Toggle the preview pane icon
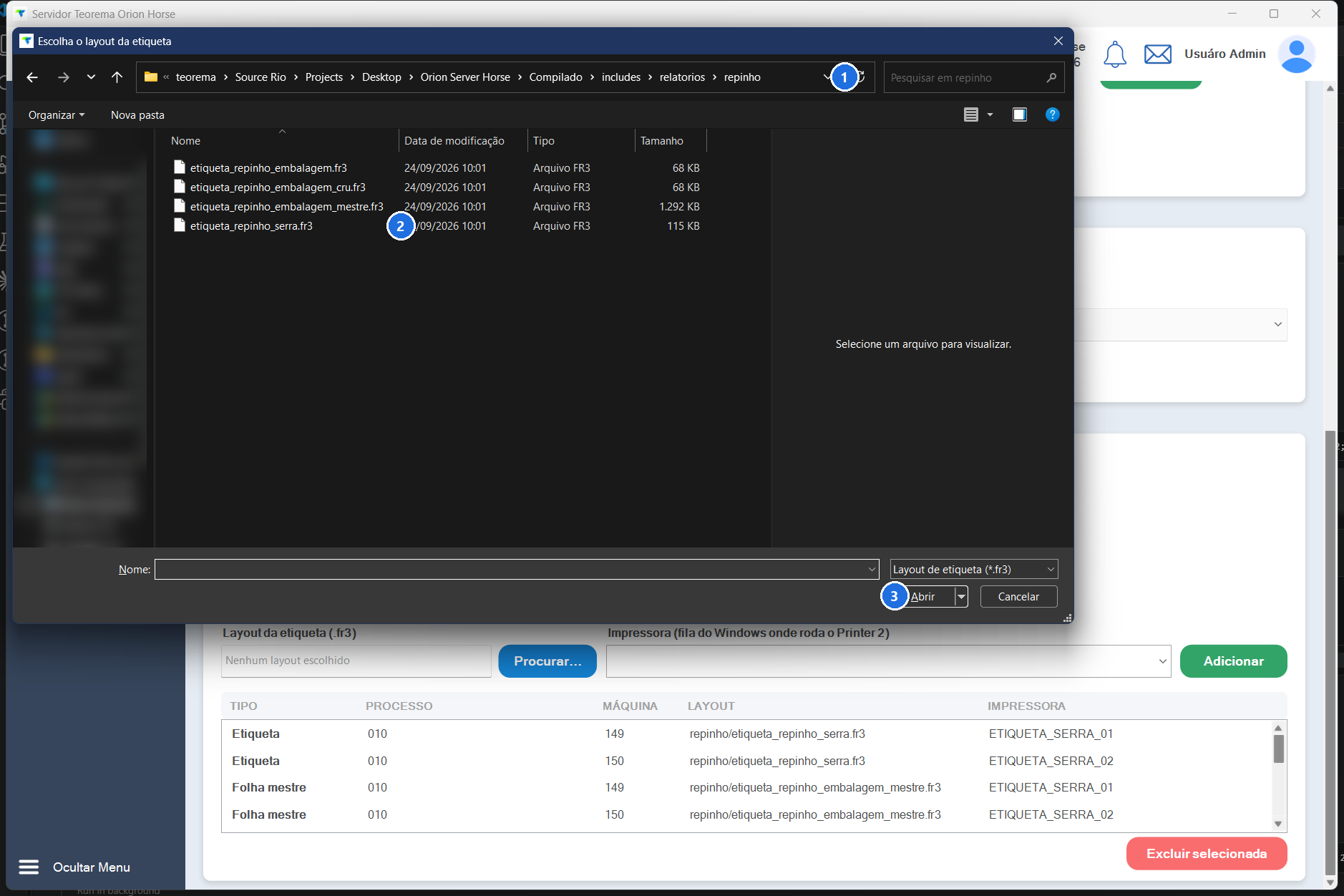1344x896 pixels. (x=1020, y=115)
